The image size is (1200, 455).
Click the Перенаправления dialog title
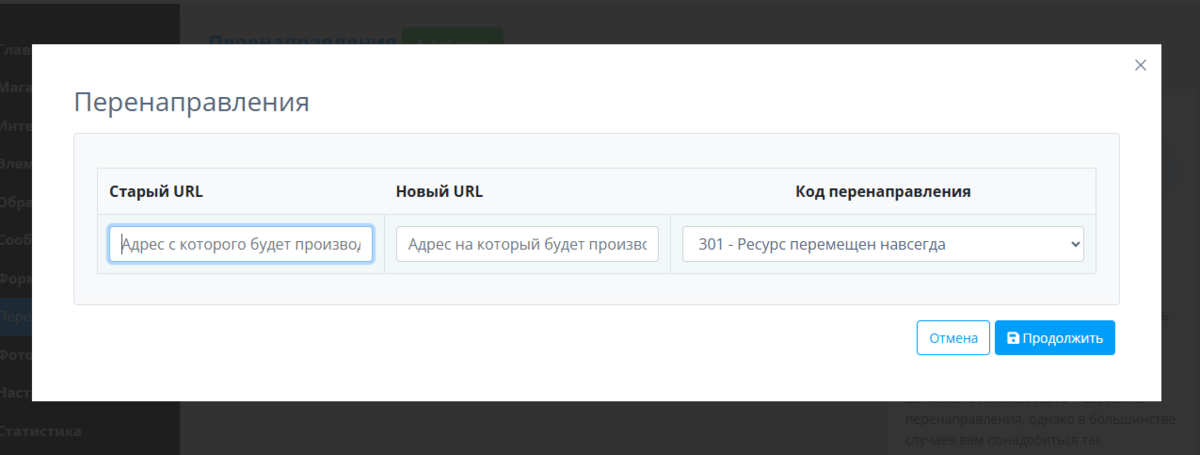pos(192,102)
